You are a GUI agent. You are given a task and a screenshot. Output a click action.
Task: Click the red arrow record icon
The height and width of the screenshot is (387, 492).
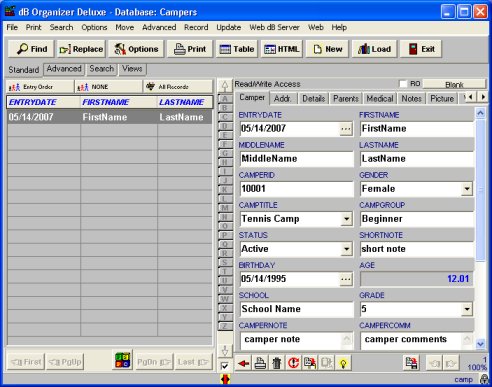tap(244, 363)
